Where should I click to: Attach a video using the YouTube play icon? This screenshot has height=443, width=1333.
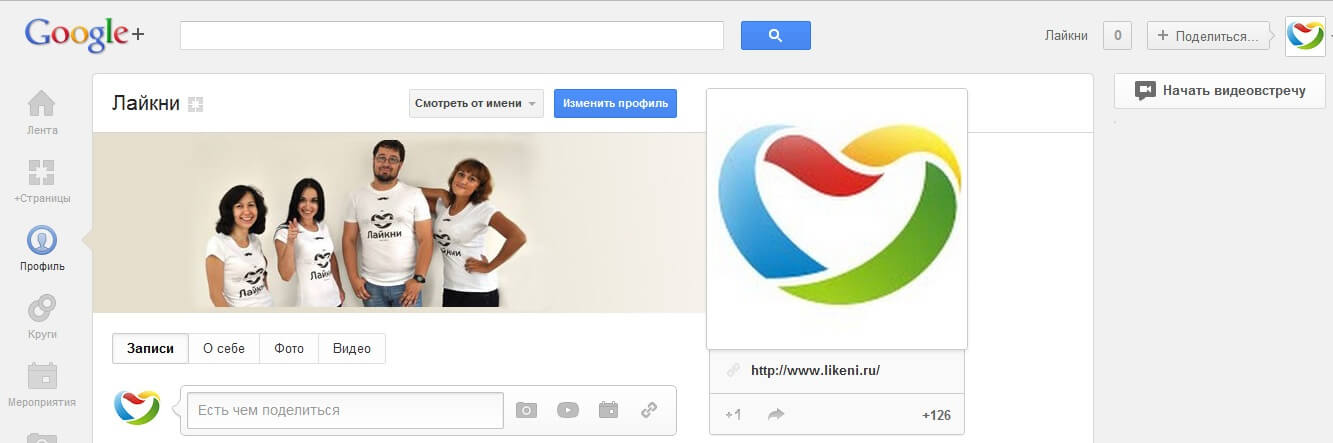click(x=568, y=410)
